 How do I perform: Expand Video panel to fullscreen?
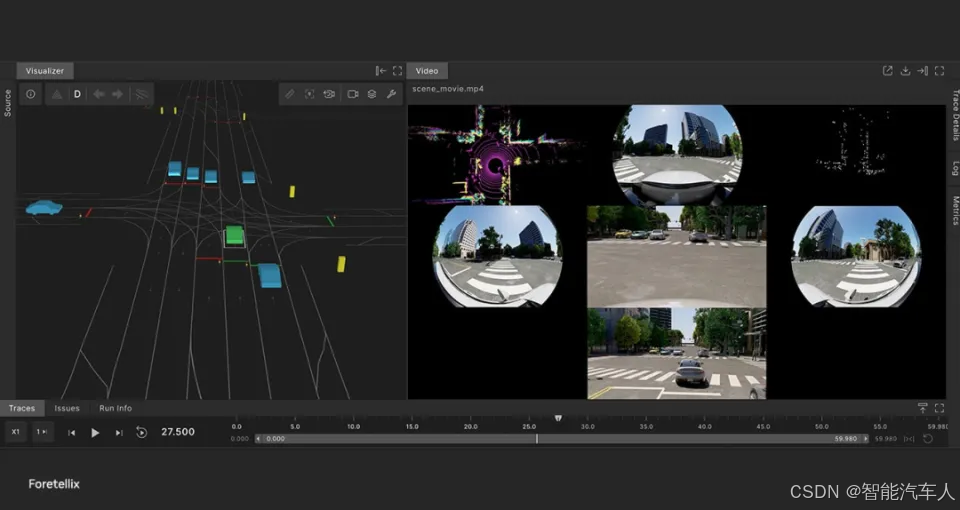click(939, 71)
